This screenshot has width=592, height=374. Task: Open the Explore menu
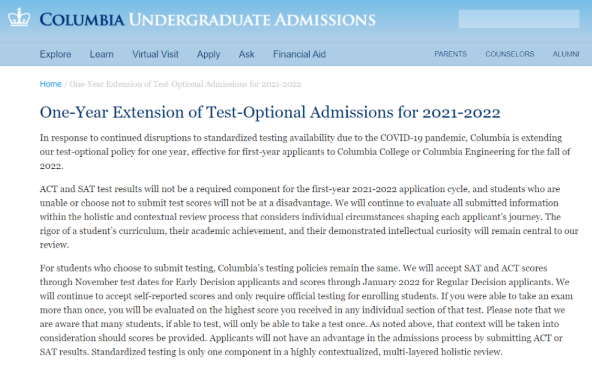coord(56,54)
